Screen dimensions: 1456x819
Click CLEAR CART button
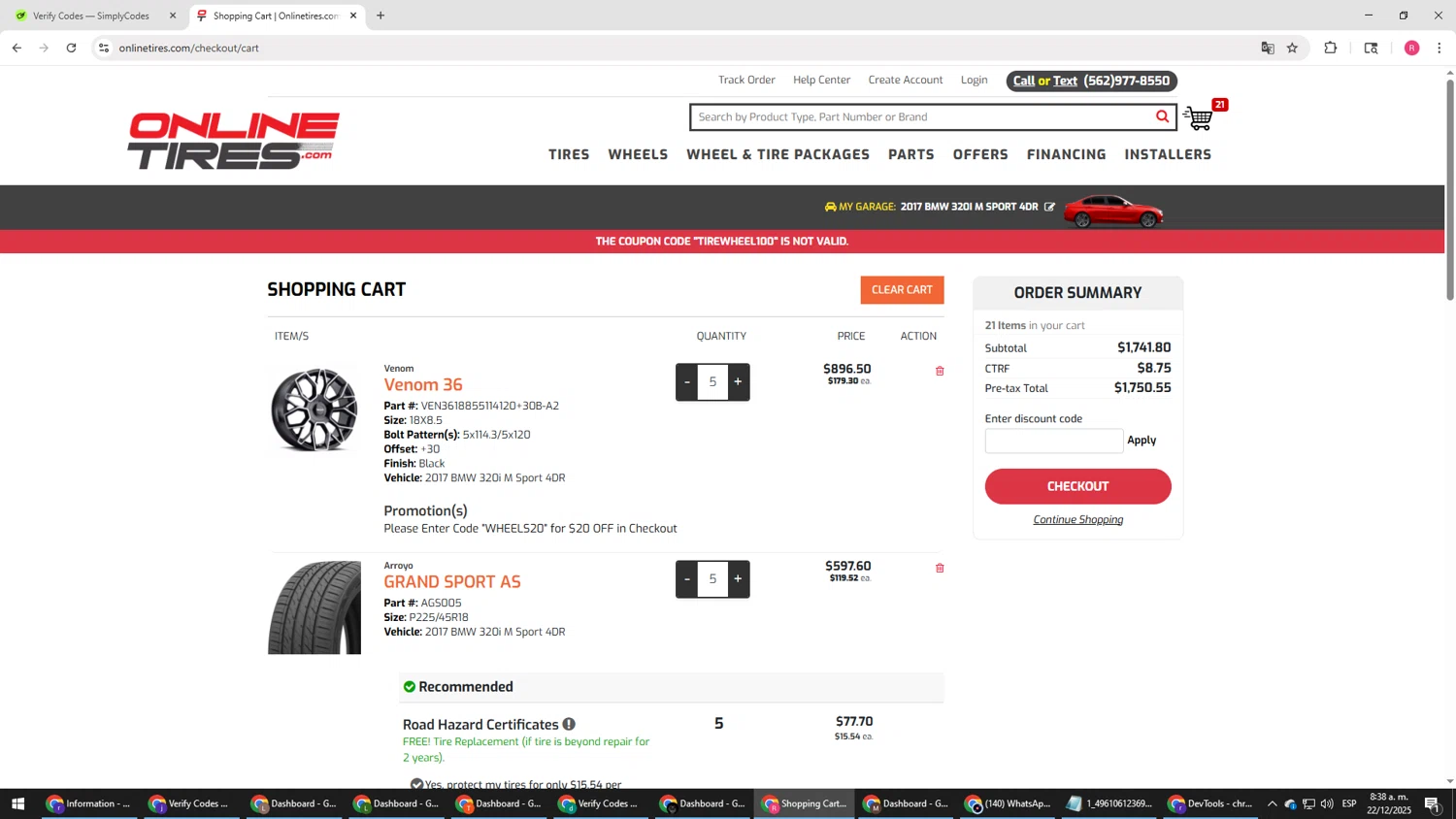coord(902,290)
